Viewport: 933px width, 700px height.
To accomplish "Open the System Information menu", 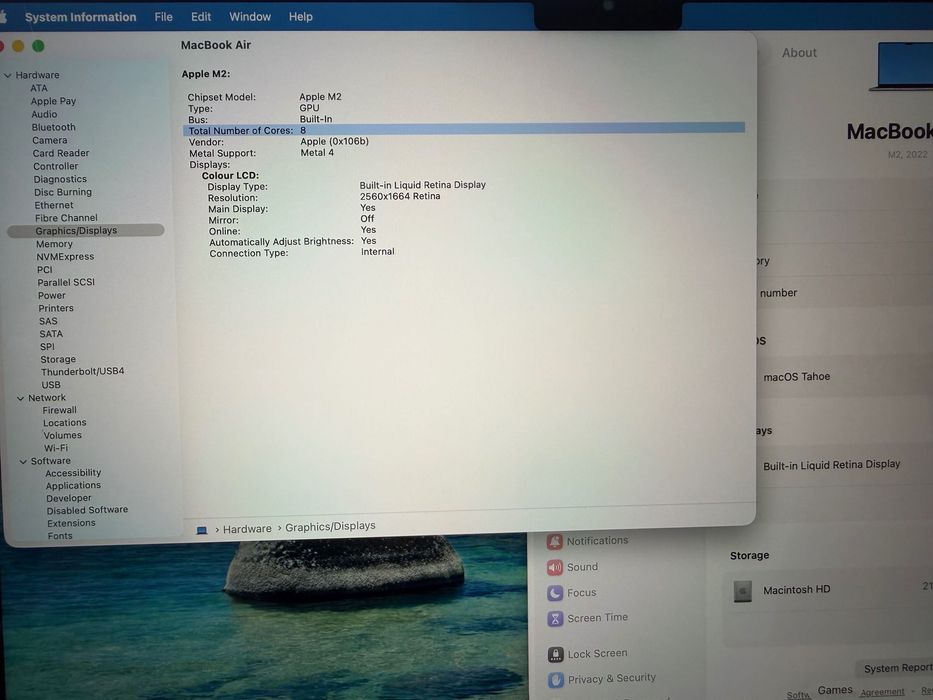I will [80, 17].
